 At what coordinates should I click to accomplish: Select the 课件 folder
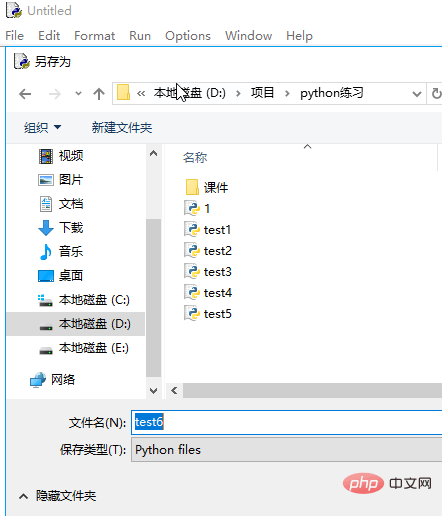[x=216, y=187]
